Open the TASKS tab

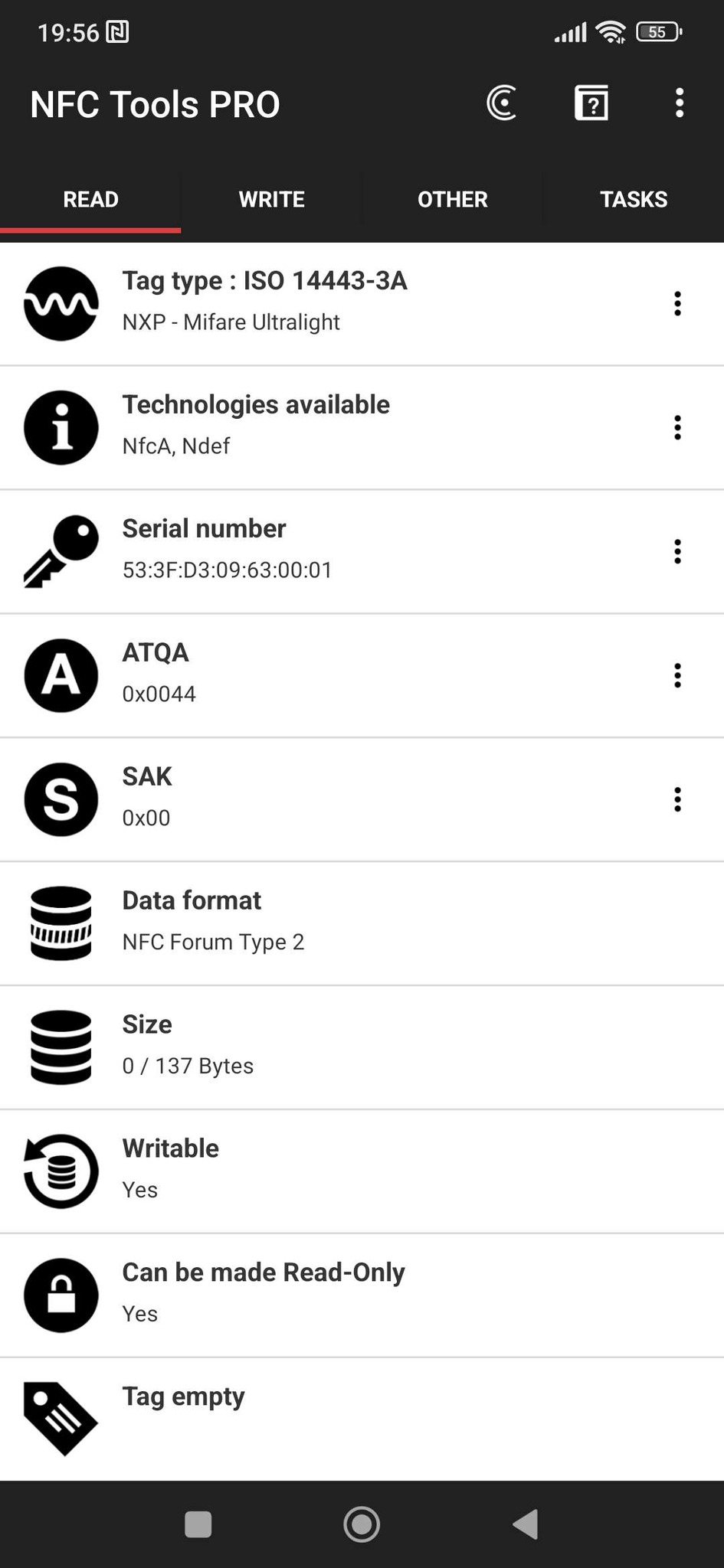pos(633,199)
